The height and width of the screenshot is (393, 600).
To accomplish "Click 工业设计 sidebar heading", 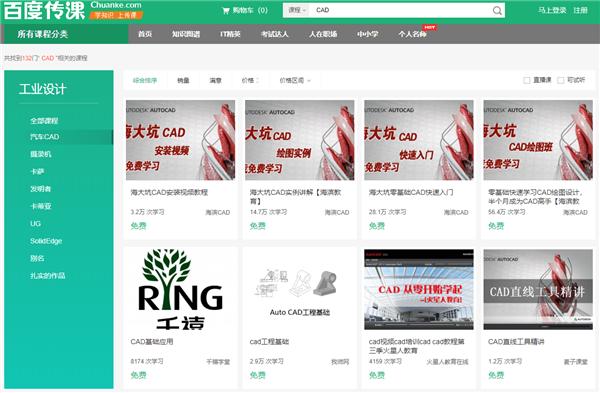I will (x=42, y=89).
